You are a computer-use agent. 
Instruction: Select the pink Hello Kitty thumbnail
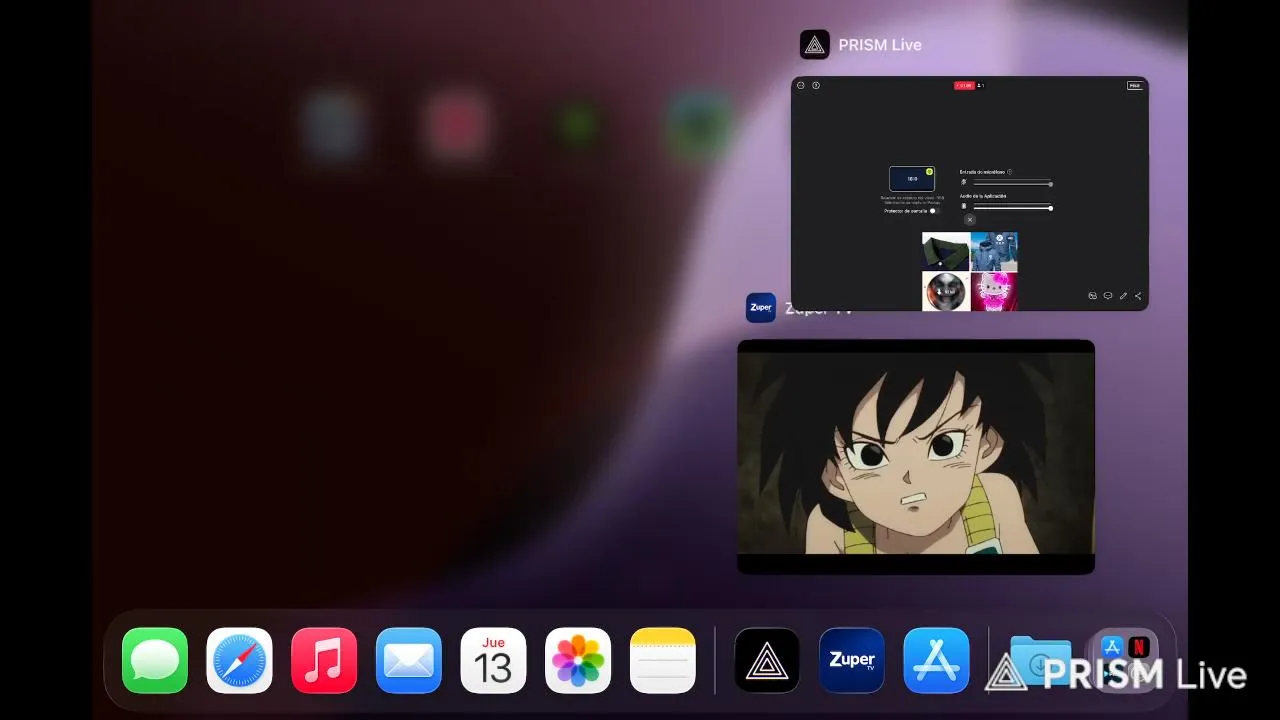click(x=994, y=291)
